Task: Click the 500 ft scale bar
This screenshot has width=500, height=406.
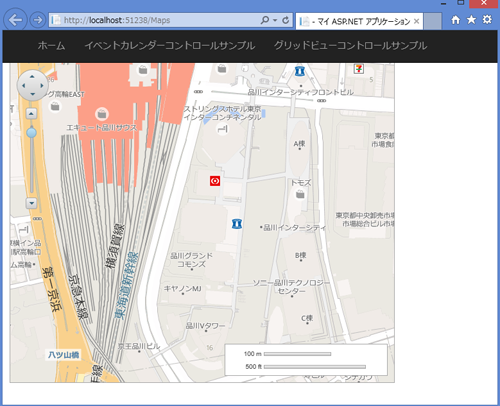Action: [x=315, y=367]
